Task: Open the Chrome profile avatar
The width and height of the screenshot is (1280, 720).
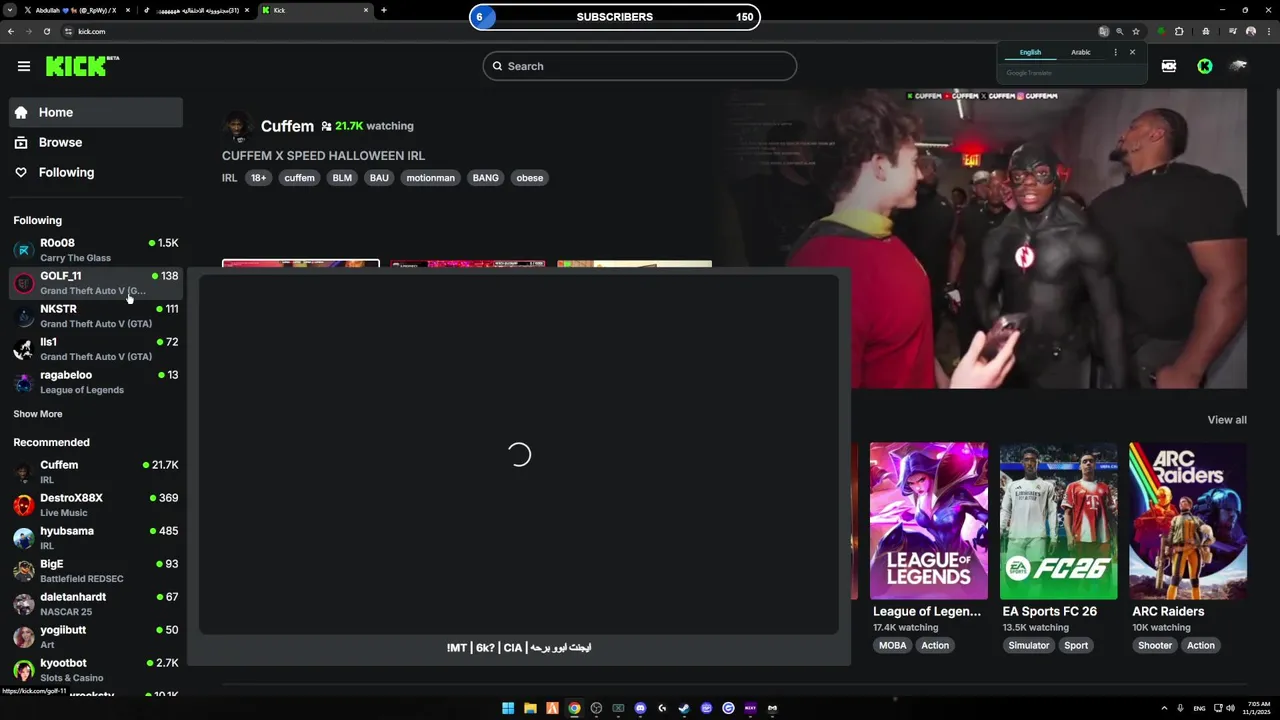Action: (1251, 31)
